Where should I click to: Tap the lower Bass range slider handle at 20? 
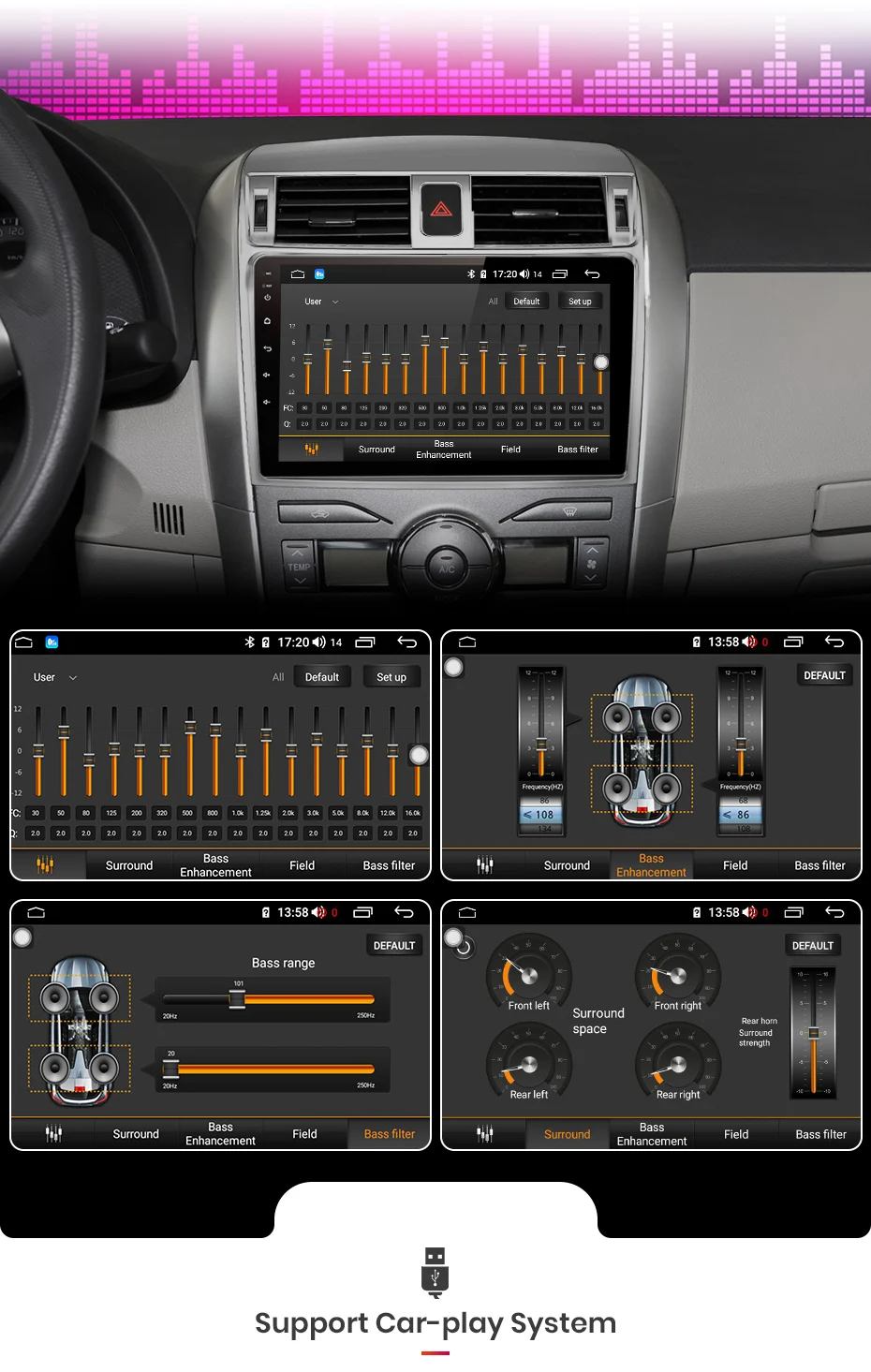click(170, 1069)
